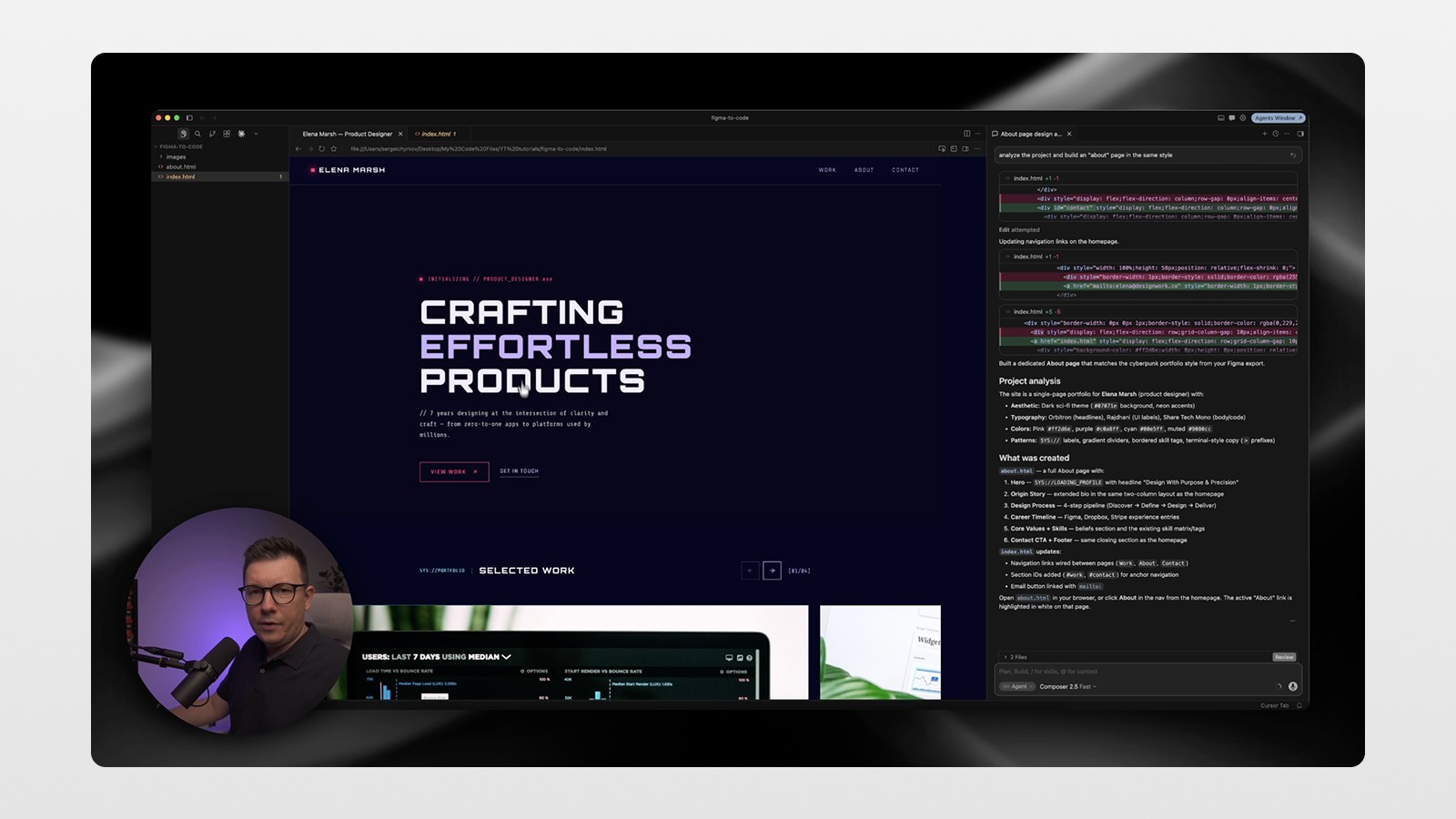Open editor more actions ellipsis
1456x819 pixels.
[x=978, y=134]
